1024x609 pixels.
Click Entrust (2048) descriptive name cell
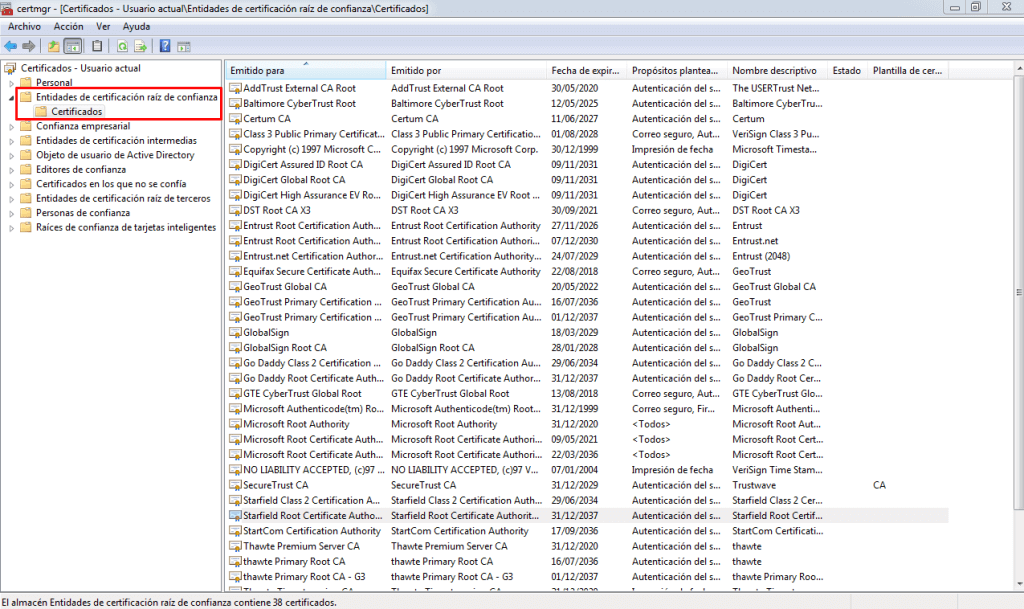pyautogui.click(x=761, y=256)
